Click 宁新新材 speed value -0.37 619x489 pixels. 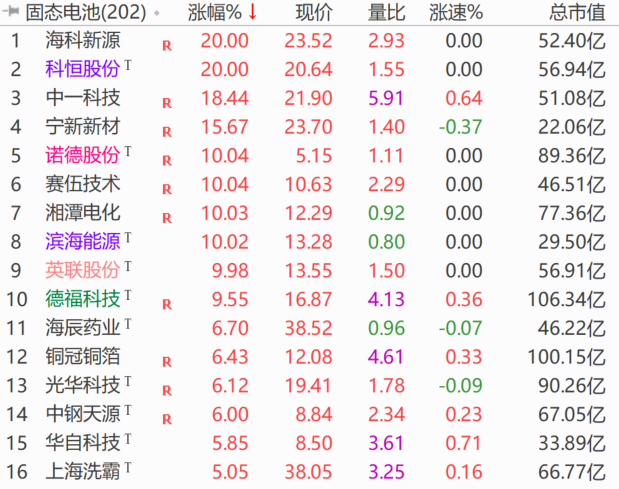(x=460, y=127)
